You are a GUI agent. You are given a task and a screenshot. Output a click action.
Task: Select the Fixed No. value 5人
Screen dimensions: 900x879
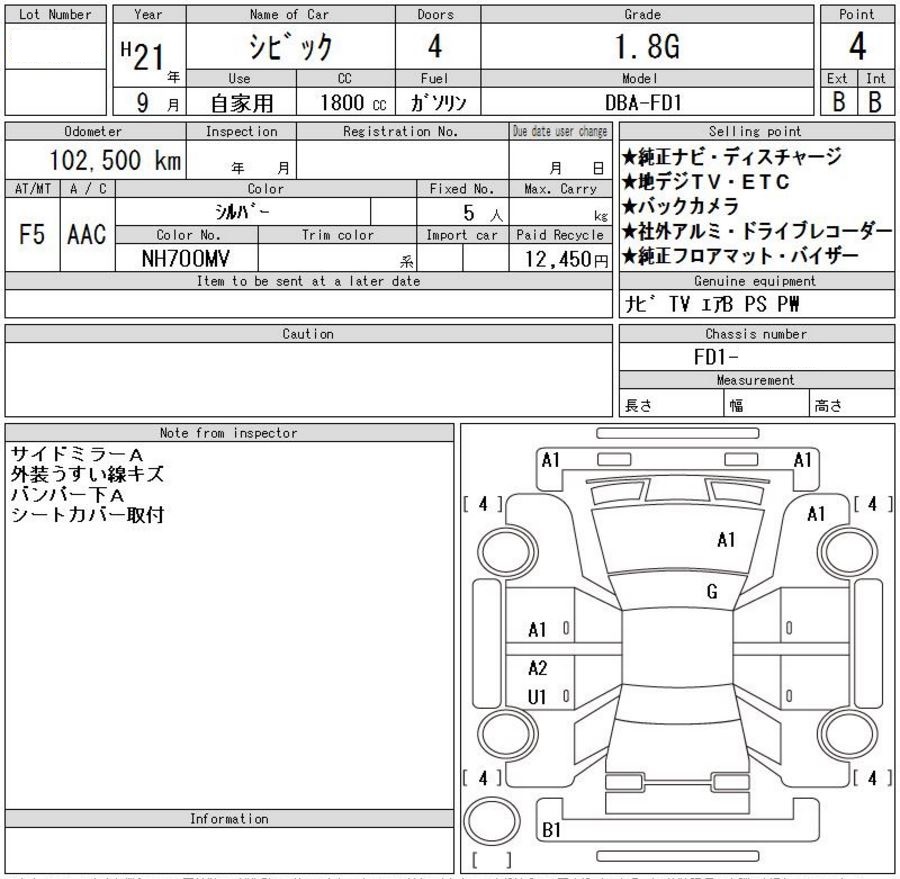(x=483, y=214)
